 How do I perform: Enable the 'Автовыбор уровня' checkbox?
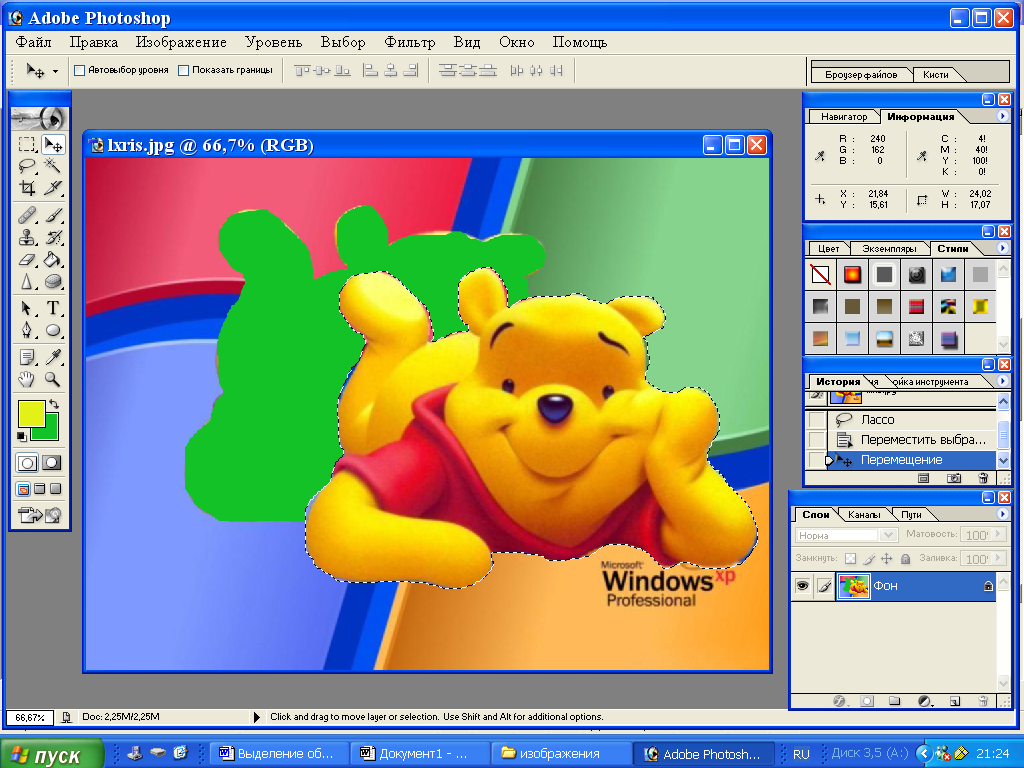point(80,70)
